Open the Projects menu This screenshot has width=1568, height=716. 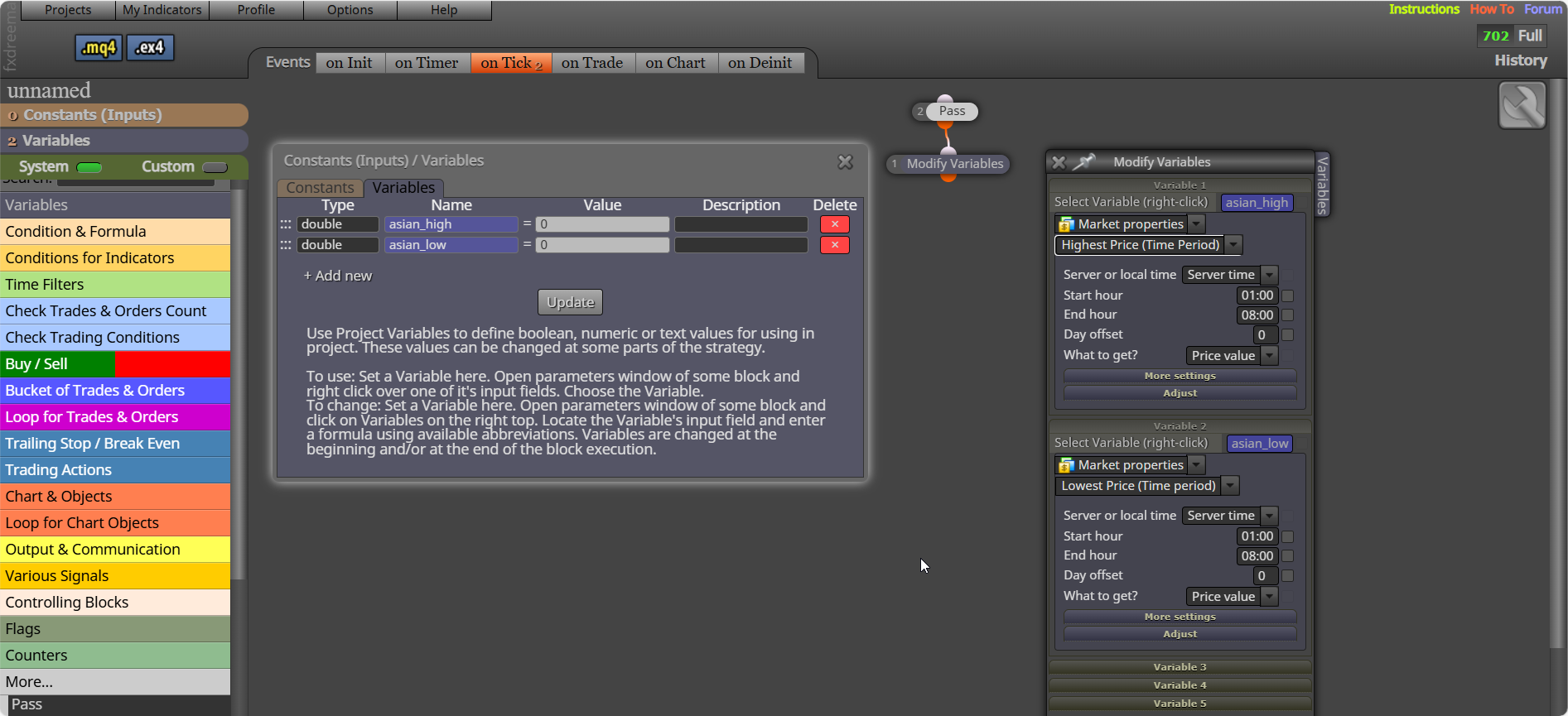(68, 10)
